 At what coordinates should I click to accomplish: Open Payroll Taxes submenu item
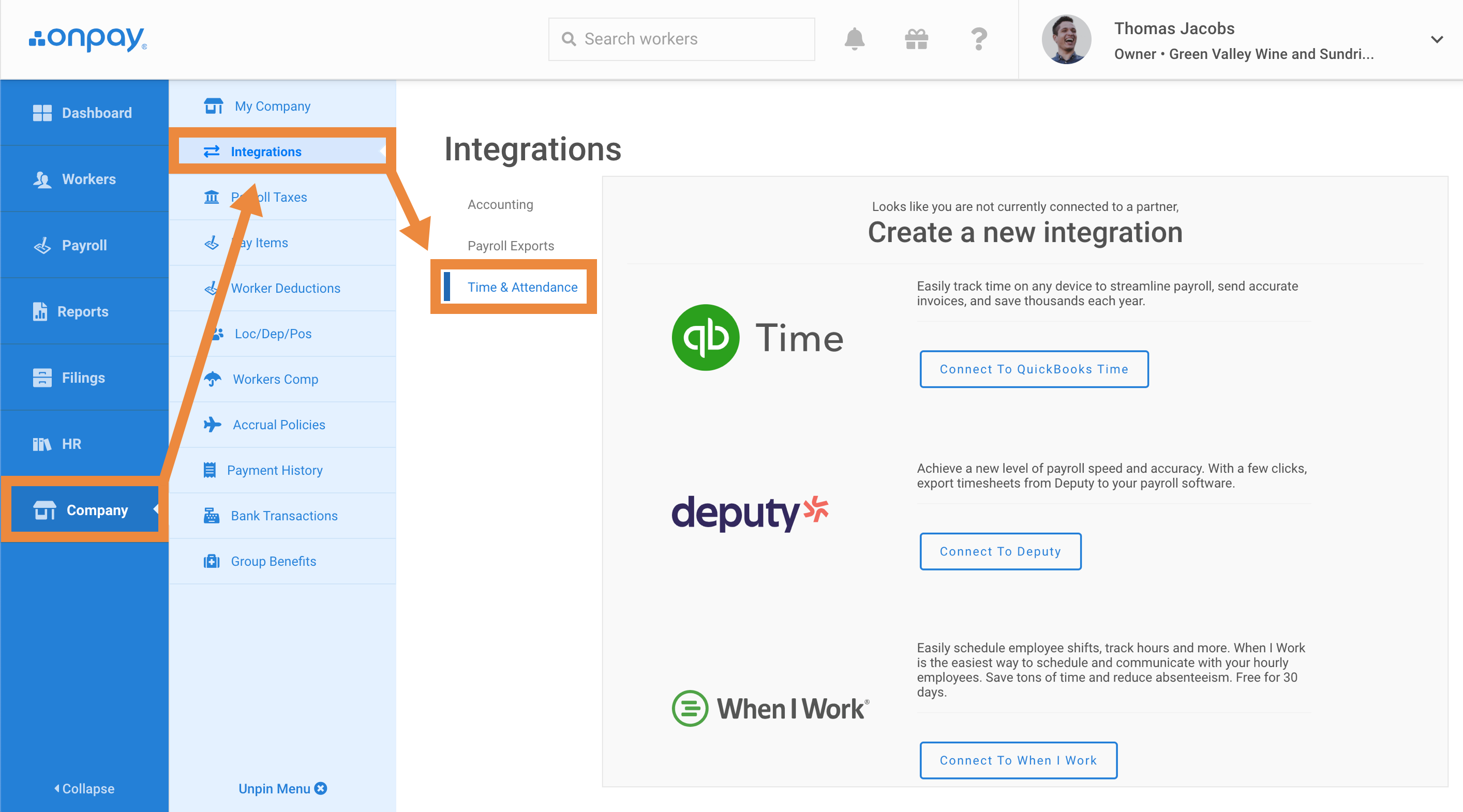282,197
